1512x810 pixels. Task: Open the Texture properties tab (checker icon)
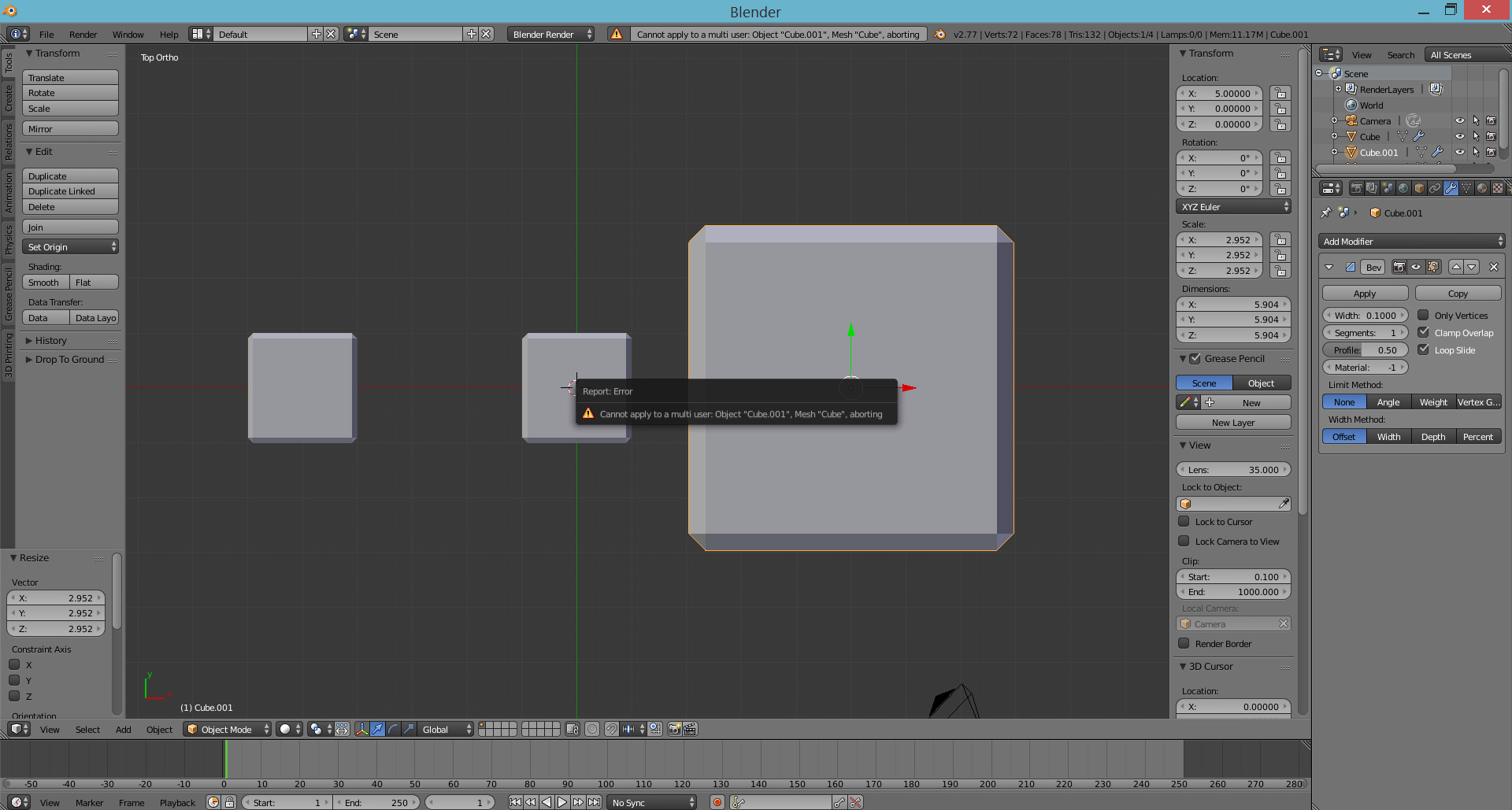(x=1498, y=188)
